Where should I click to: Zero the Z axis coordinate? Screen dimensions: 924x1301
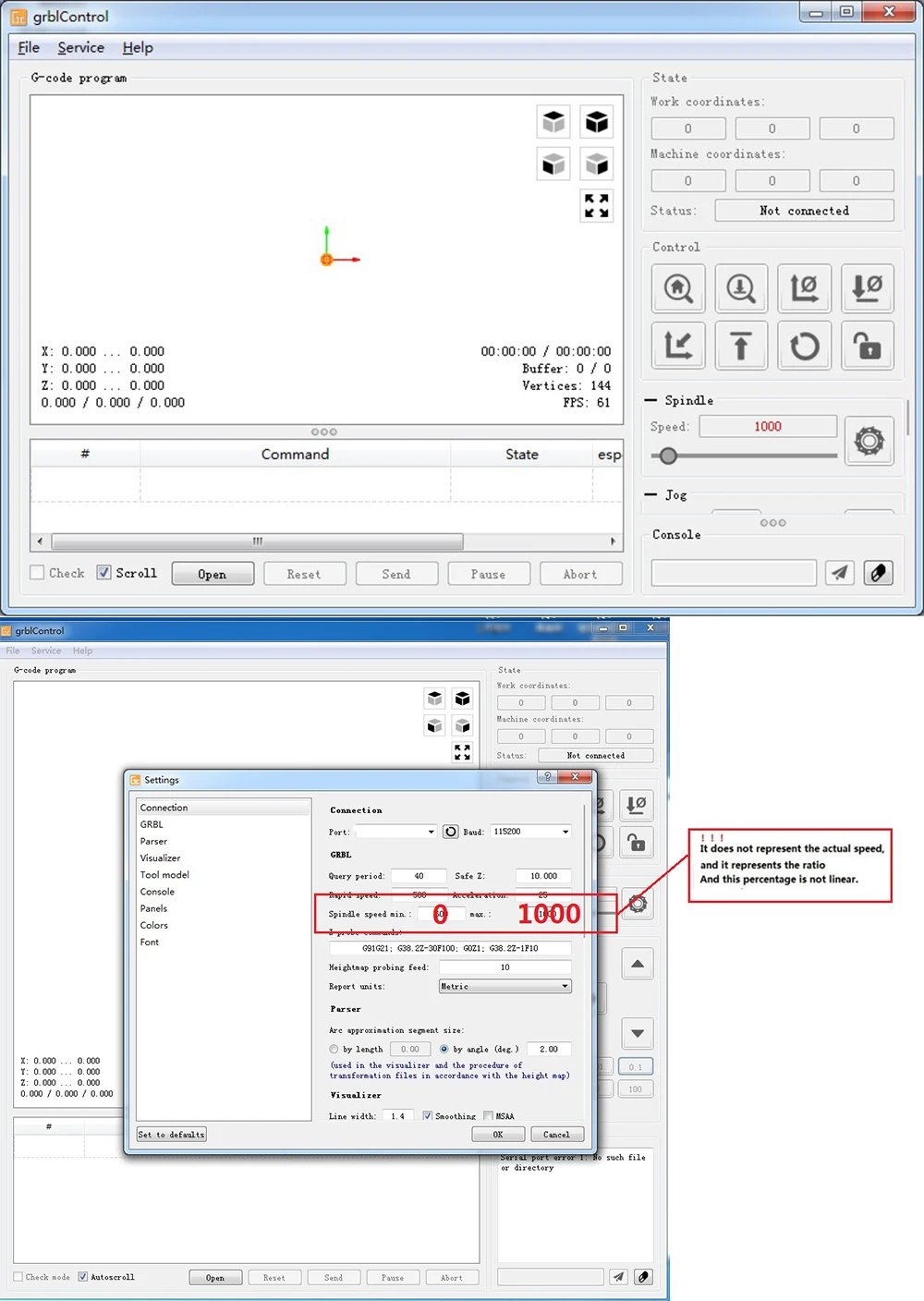point(867,288)
